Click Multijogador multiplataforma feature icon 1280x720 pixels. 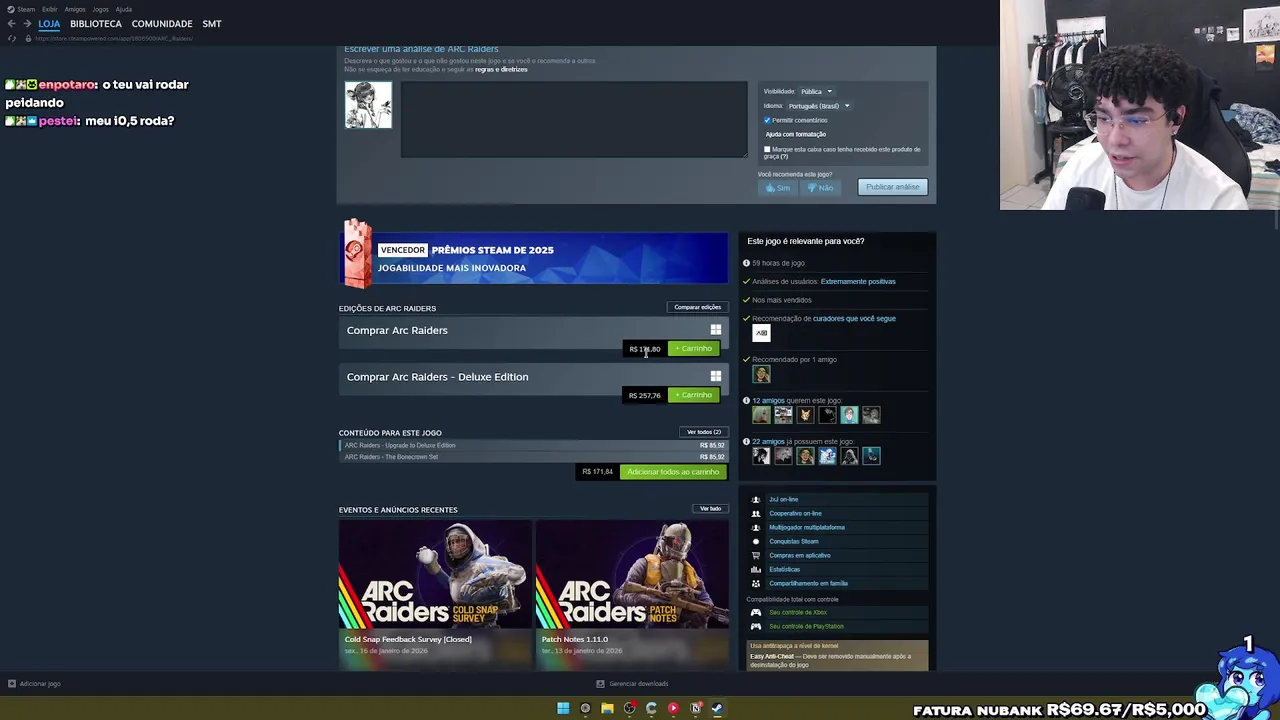pyautogui.click(x=756, y=527)
